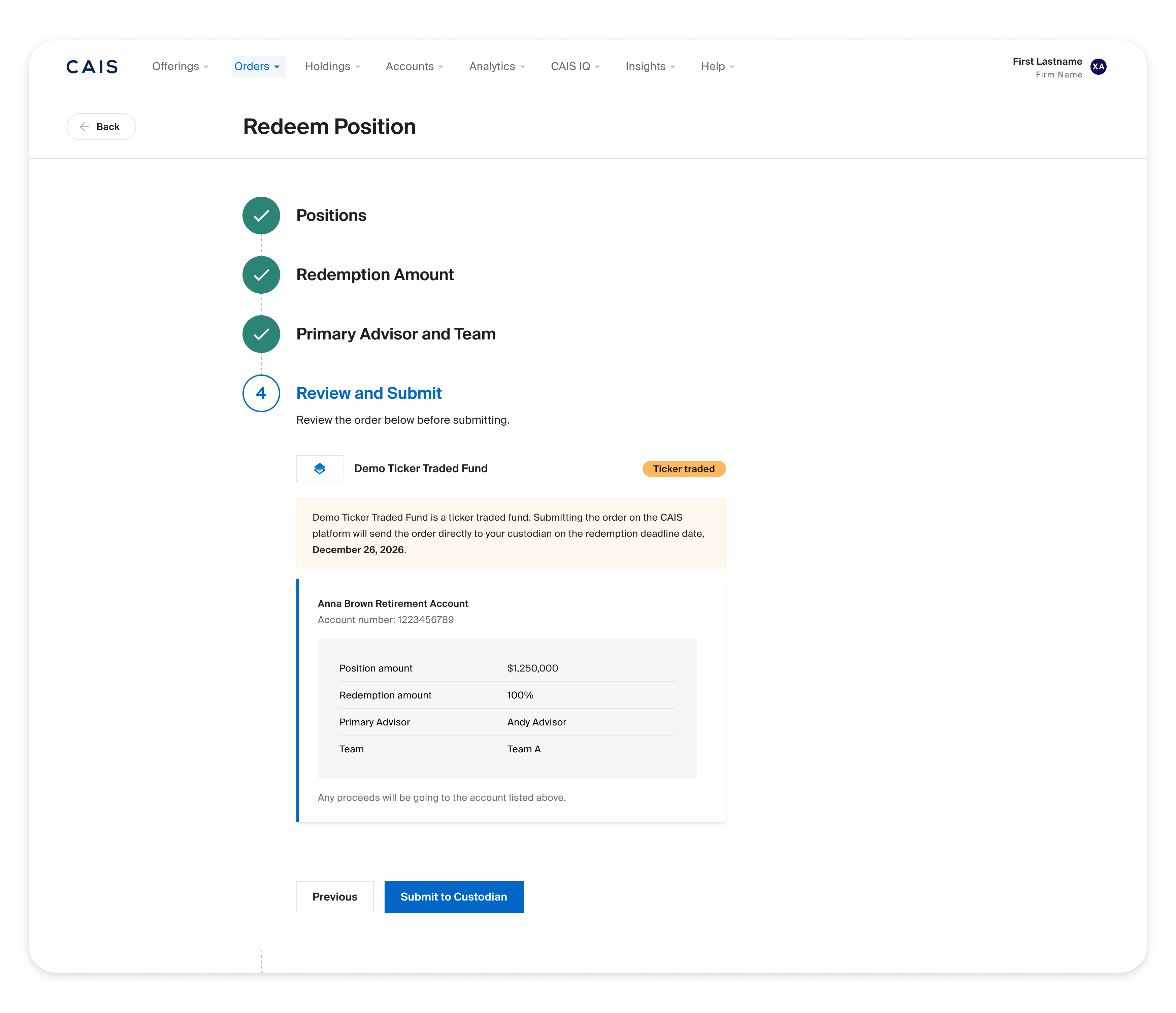Click the step 4 circle icon
Viewport: 1176px width, 1013px height.
click(x=261, y=393)
